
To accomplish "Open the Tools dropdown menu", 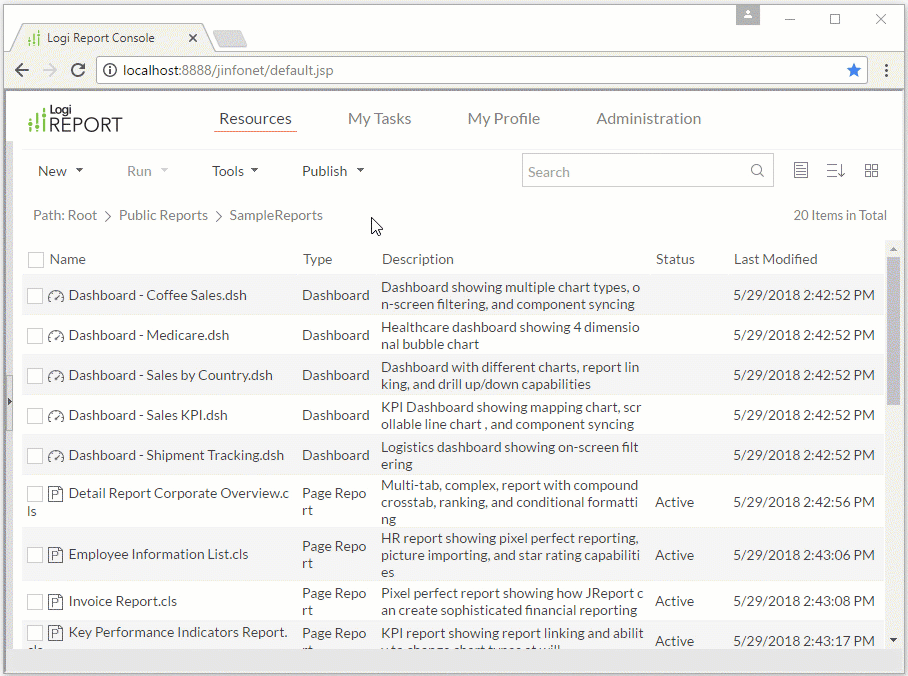I will 235,171.
